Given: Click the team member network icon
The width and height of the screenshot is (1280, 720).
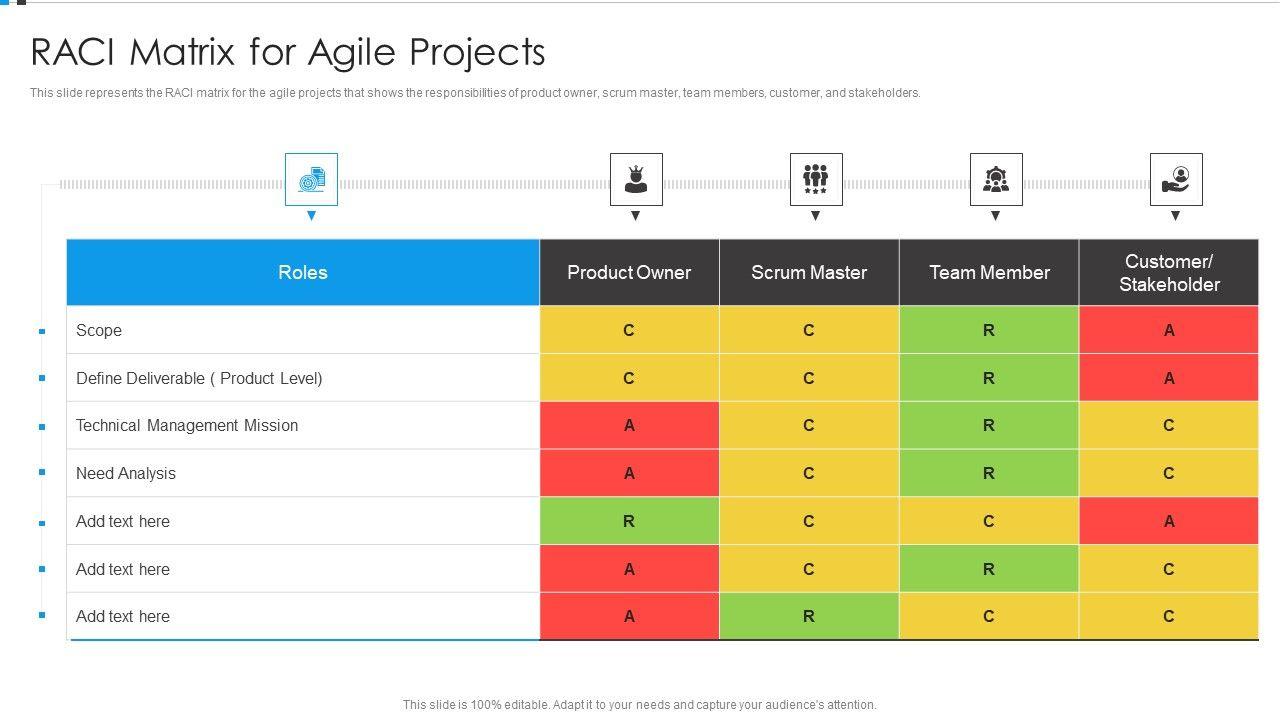Looking at the screenshot, I should point(996,180).
